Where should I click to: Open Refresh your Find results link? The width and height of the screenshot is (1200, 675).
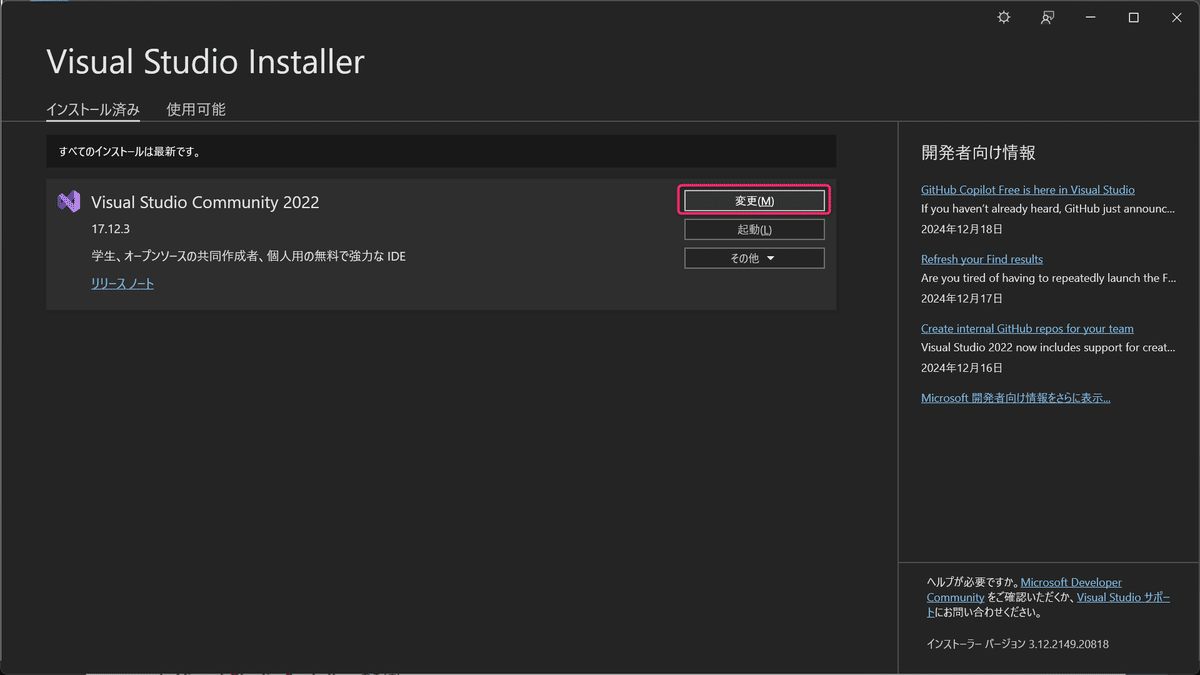pyautogui.click(x=981, y=259)
